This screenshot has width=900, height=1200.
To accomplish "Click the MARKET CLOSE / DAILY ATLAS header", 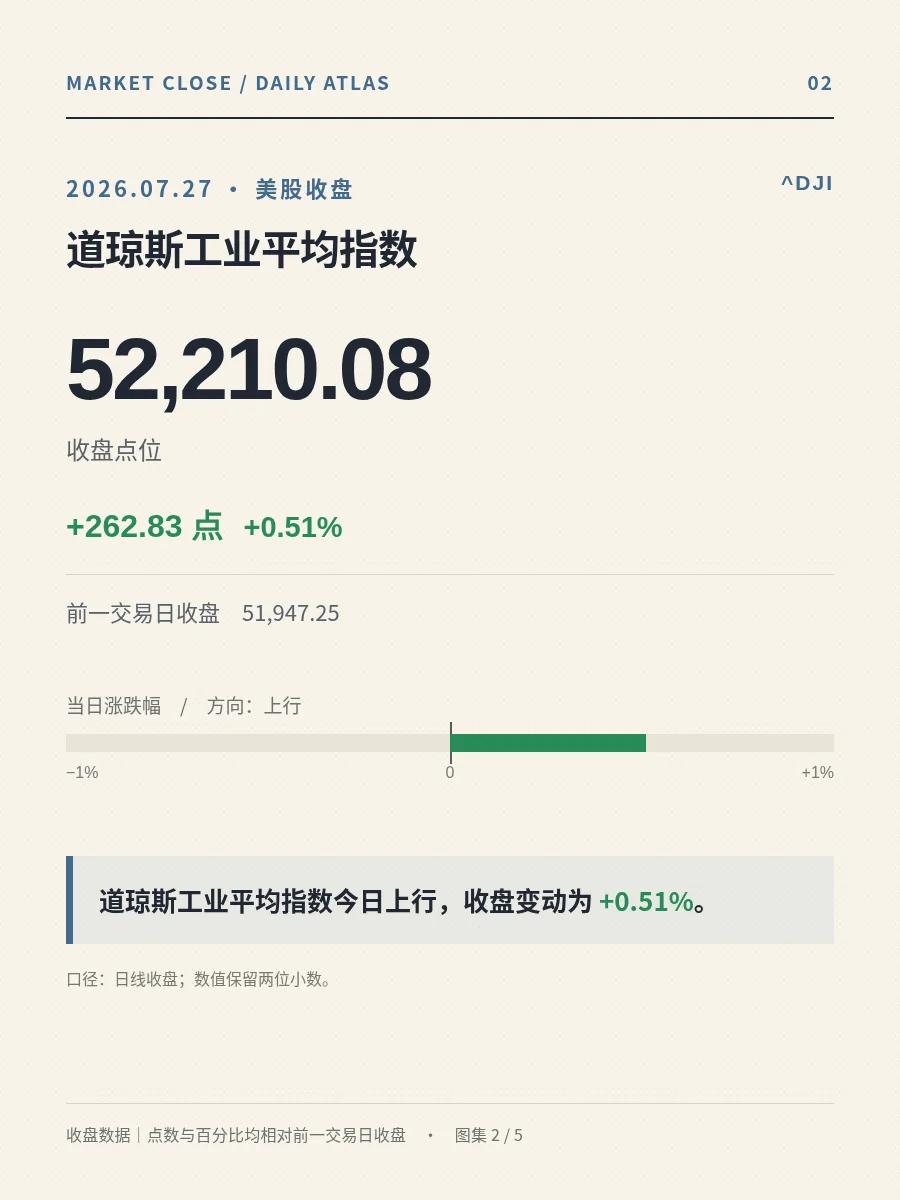I will (228, 83).
